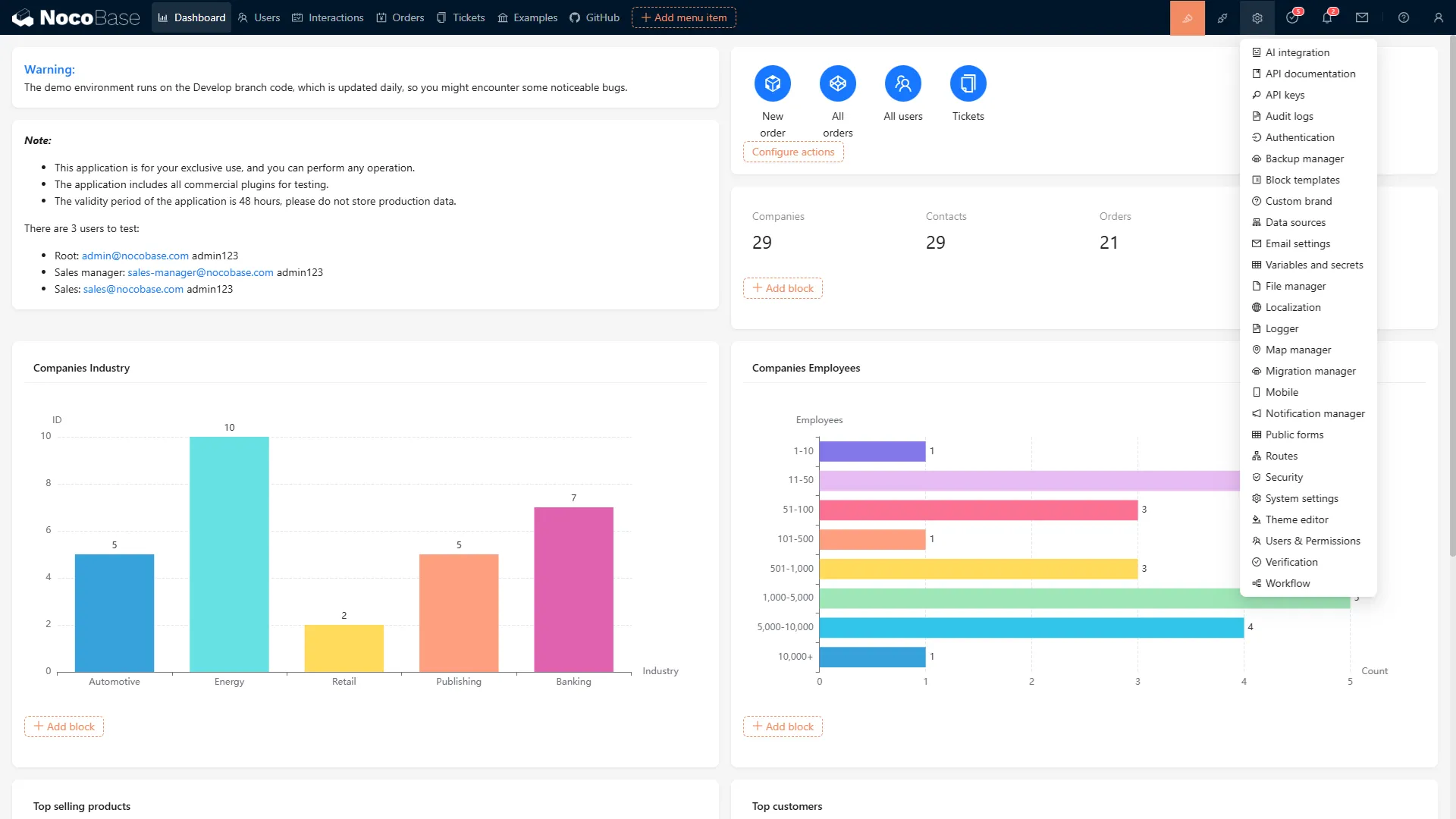Click Add menu item in the navbar
The height and width of the screenshot is (819, 1456).
(x=682, y=17)
